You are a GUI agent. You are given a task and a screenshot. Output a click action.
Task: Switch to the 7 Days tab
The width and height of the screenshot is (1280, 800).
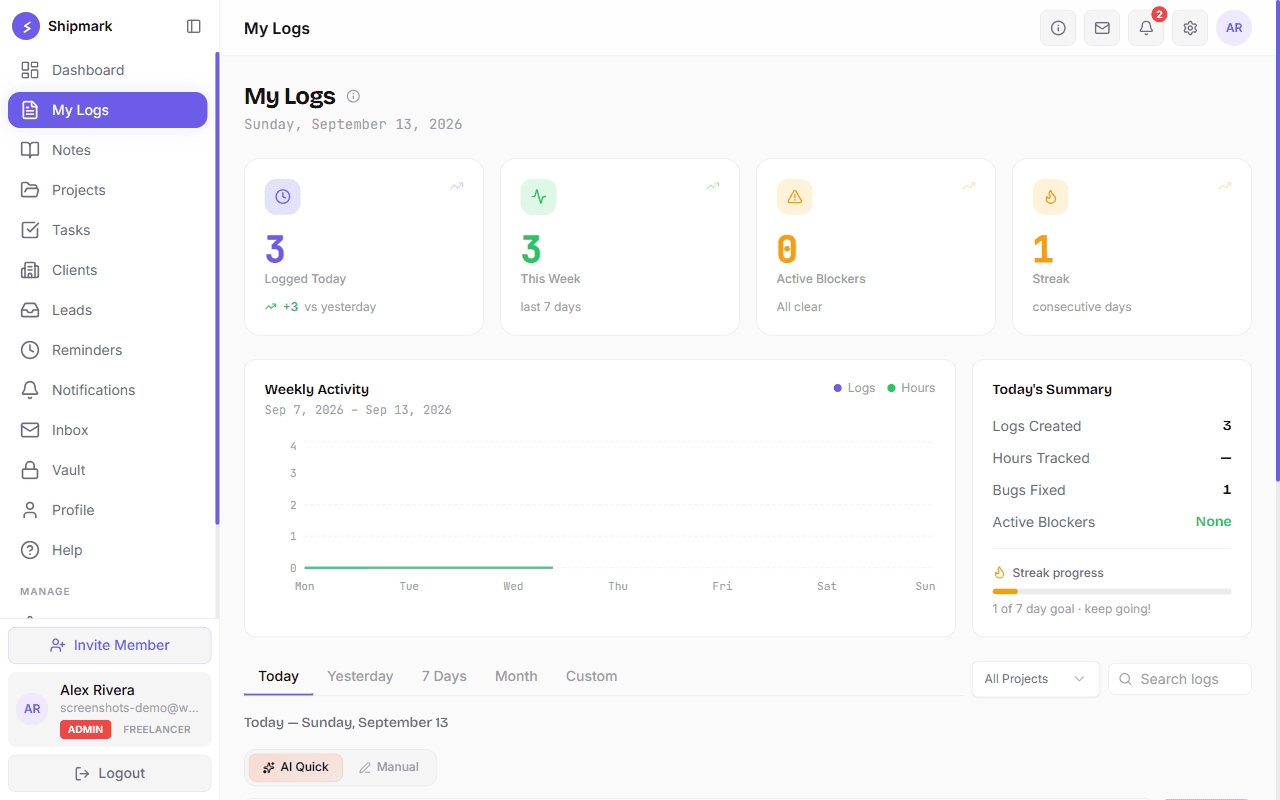[x=444, y=676]
